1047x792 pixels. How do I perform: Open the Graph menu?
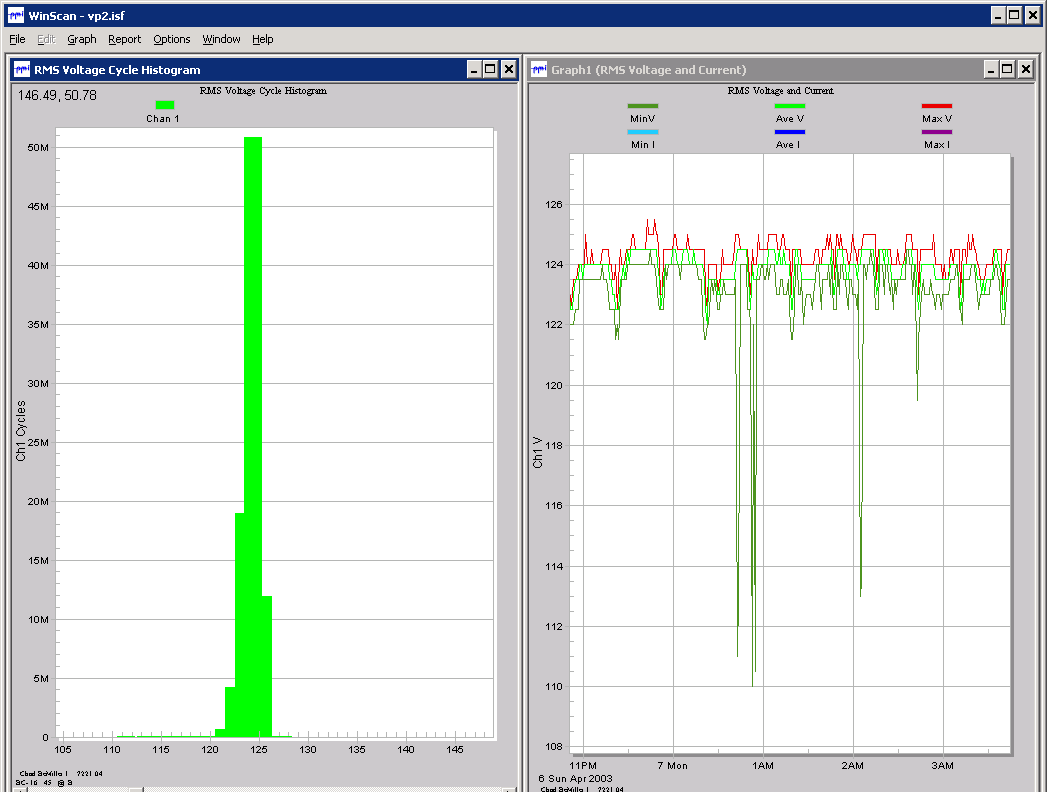[81, 39]
